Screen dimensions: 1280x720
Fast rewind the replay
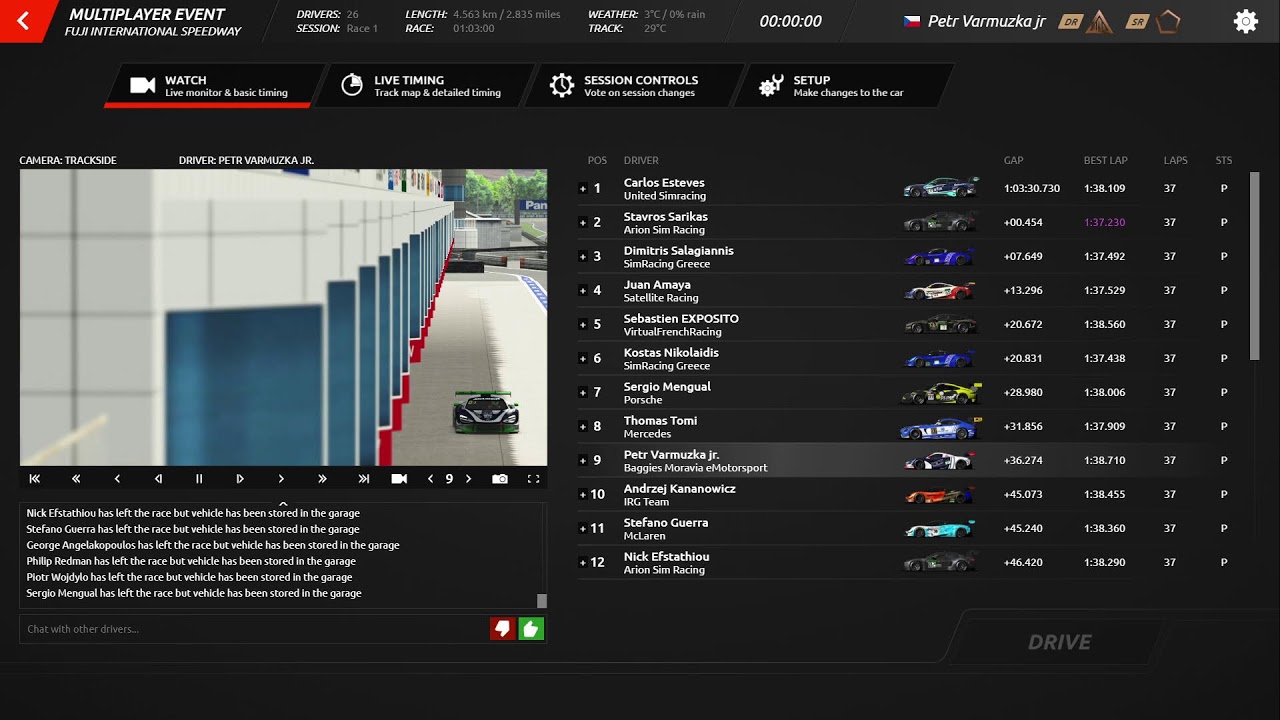pos(76,479)
